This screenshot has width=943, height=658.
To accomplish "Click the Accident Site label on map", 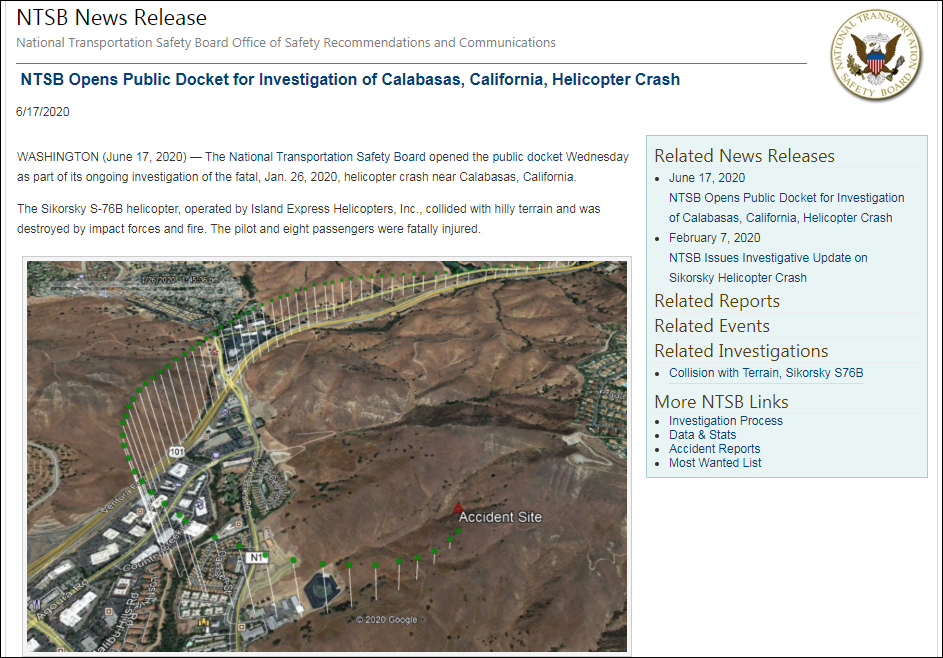I will pos(500,517).
